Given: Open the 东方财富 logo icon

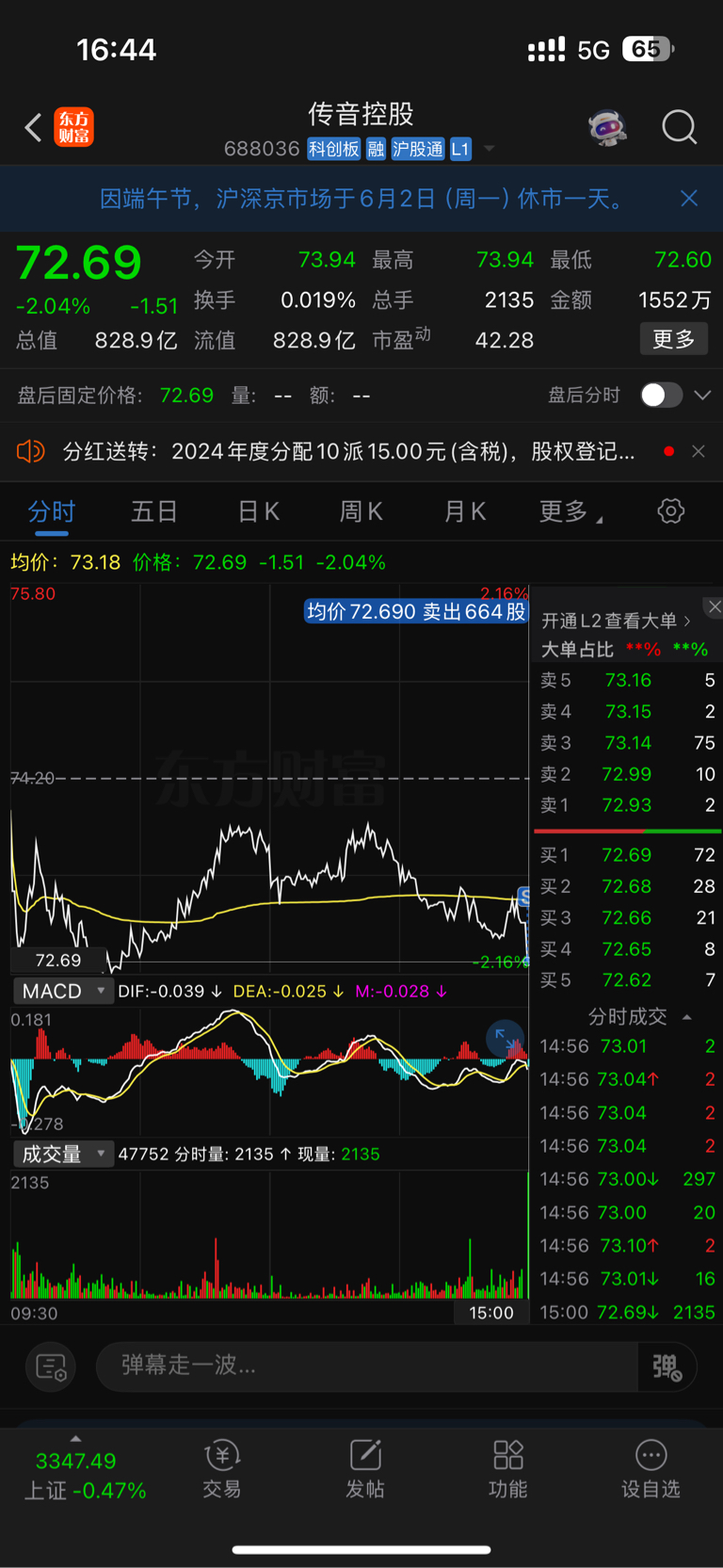Looking at the screenshot, I should [x=73, y=127].
